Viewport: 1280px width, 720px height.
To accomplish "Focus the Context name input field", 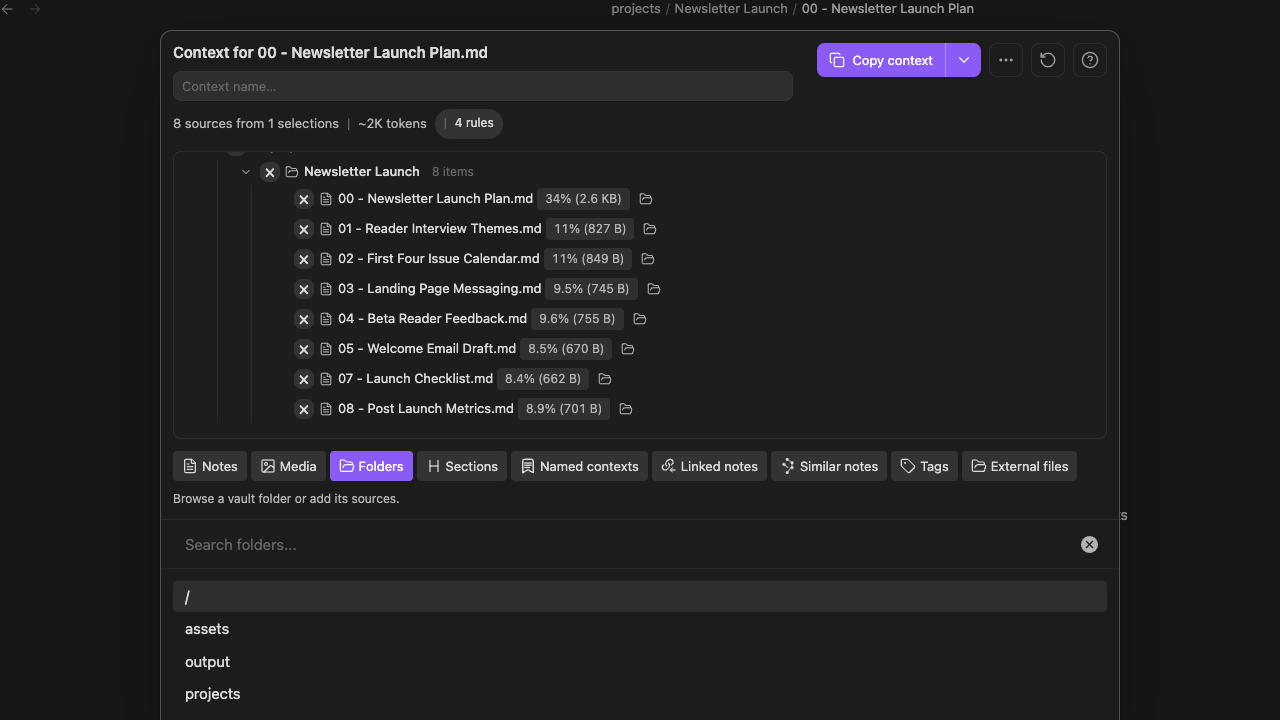I will [483, 86].
